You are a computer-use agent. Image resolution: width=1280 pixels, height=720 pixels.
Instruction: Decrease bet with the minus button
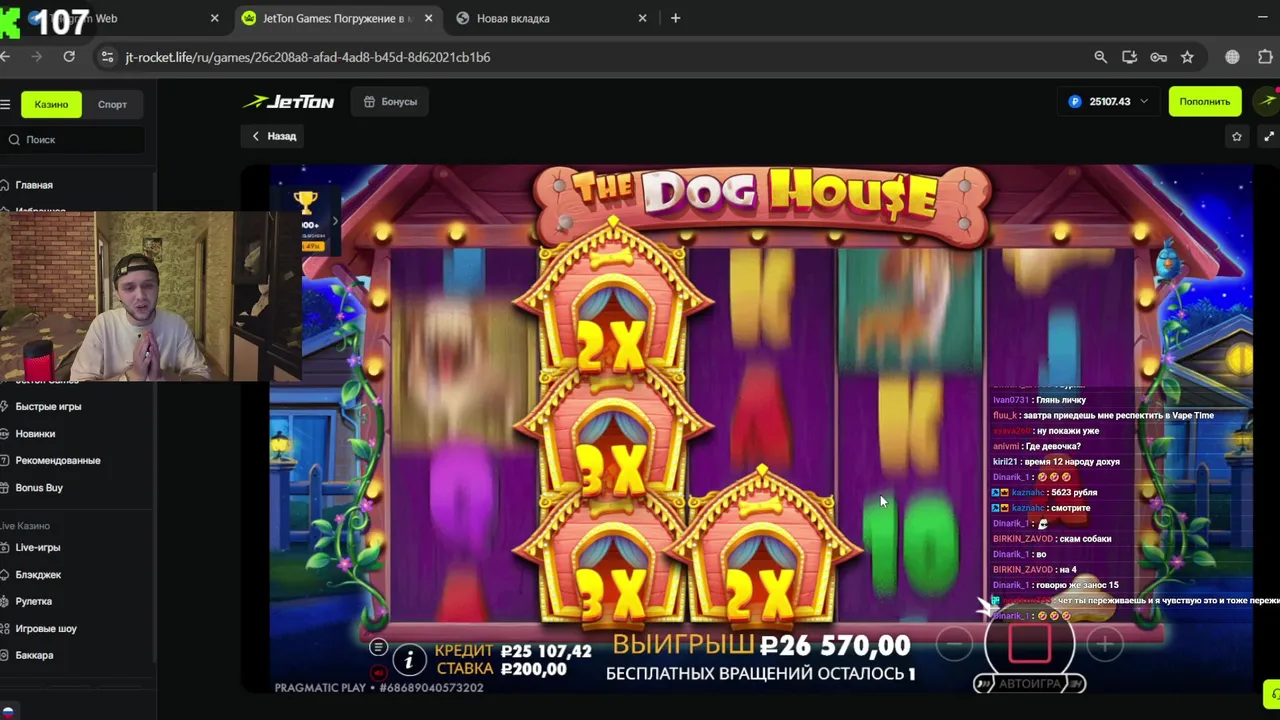[x=953, y=646]
